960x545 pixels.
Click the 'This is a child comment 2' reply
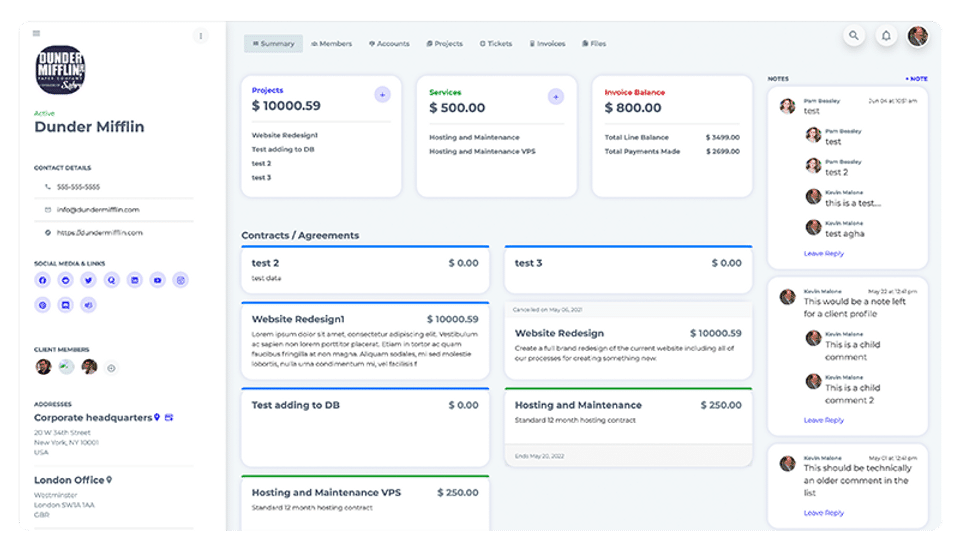pyautogui.click(x=852, y=394)
